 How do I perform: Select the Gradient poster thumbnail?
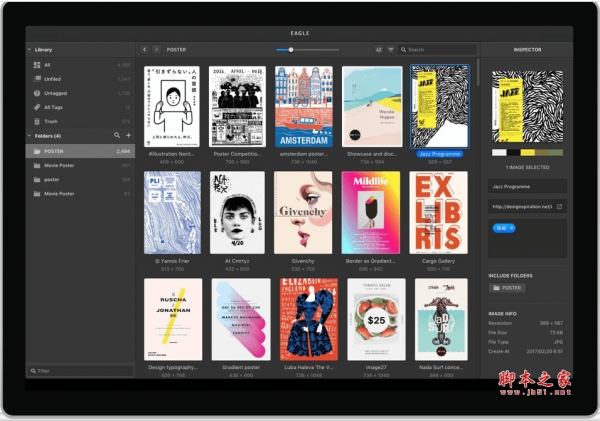241,319
